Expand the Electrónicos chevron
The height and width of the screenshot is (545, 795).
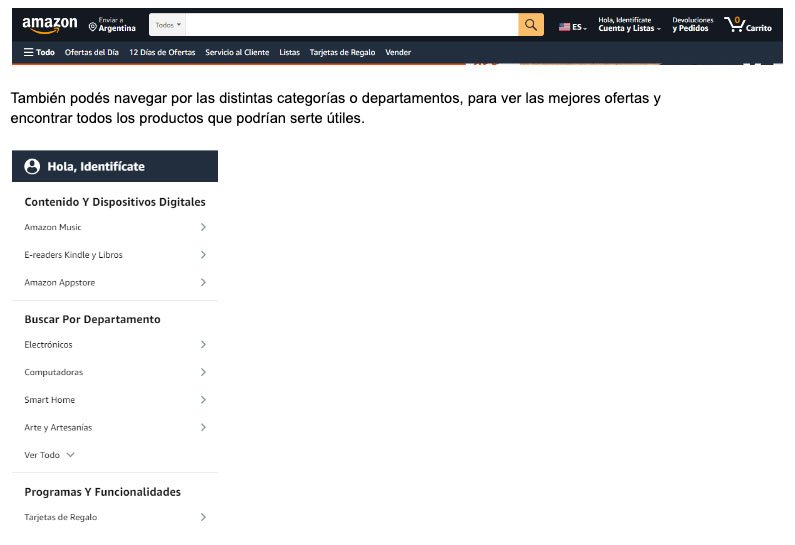[x=203, y=345]
